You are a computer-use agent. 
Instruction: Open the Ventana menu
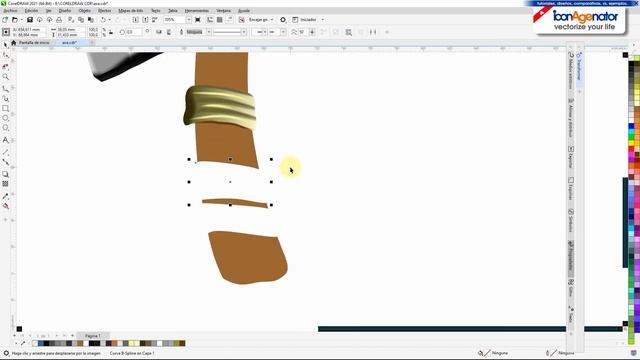223,11
